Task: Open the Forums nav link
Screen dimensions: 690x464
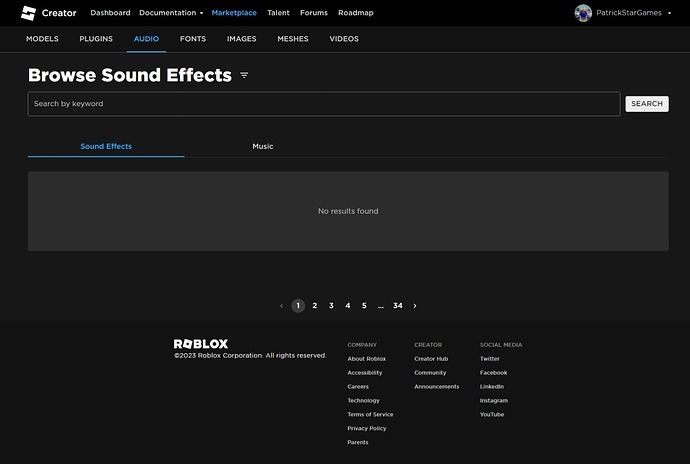Action: (314, 13)
